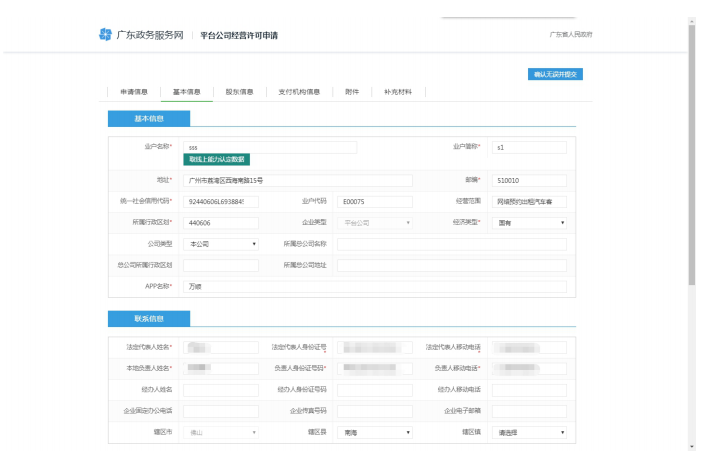Switch to the 股东信息 tab
The image size is (709, 457).
click(x=239, y=91)
